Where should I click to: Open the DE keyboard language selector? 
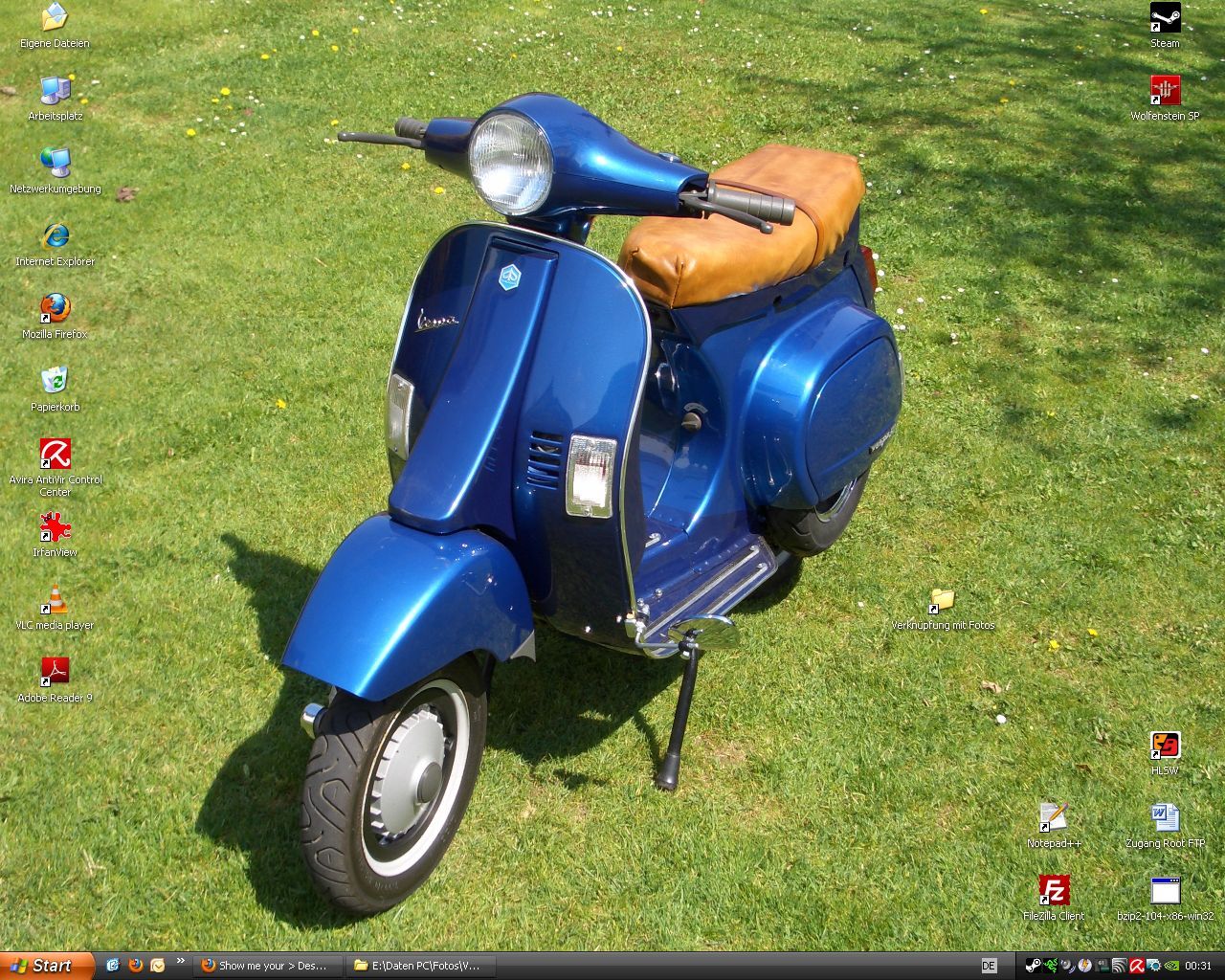989,966
